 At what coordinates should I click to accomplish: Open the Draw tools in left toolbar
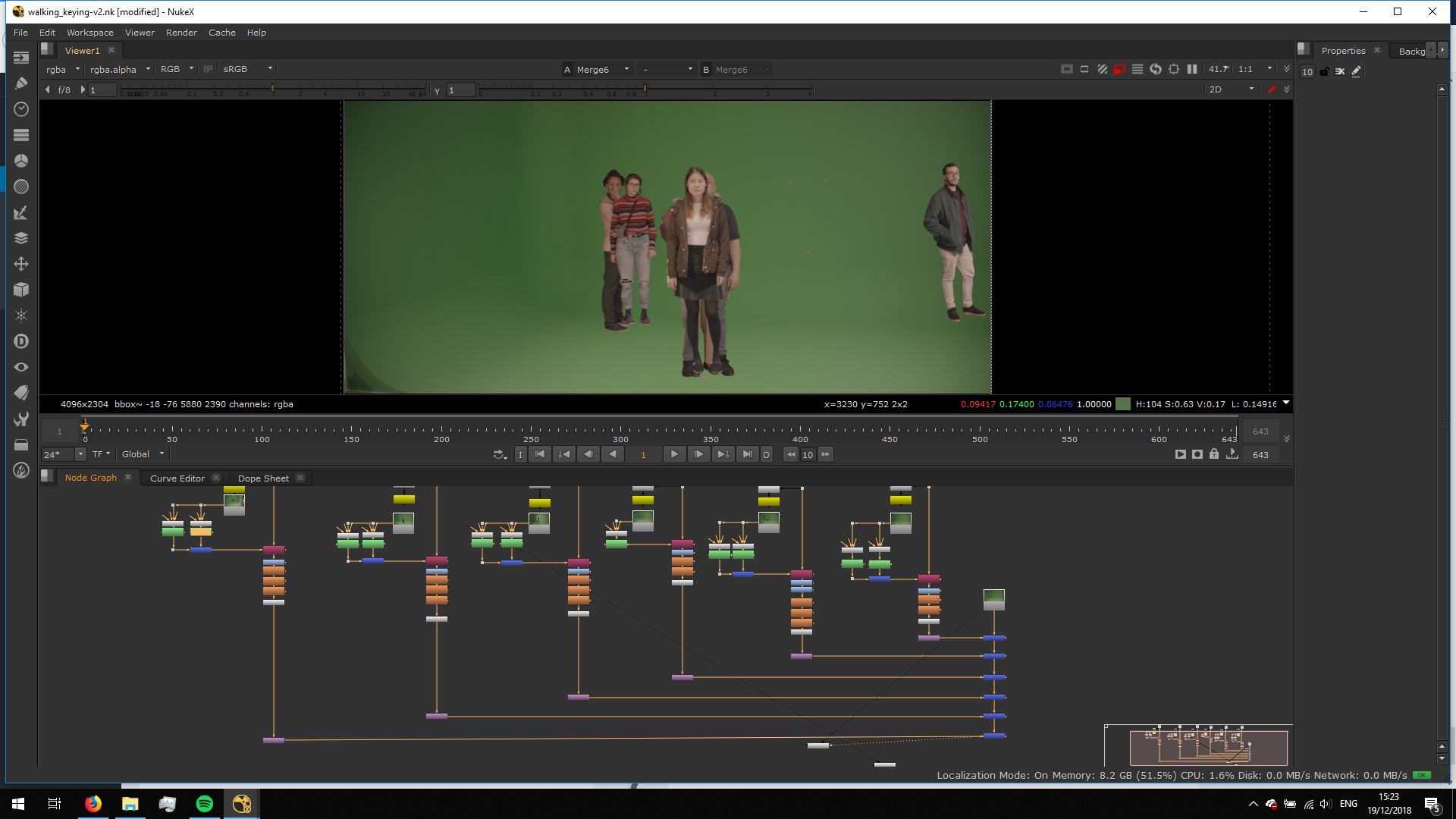21,83
